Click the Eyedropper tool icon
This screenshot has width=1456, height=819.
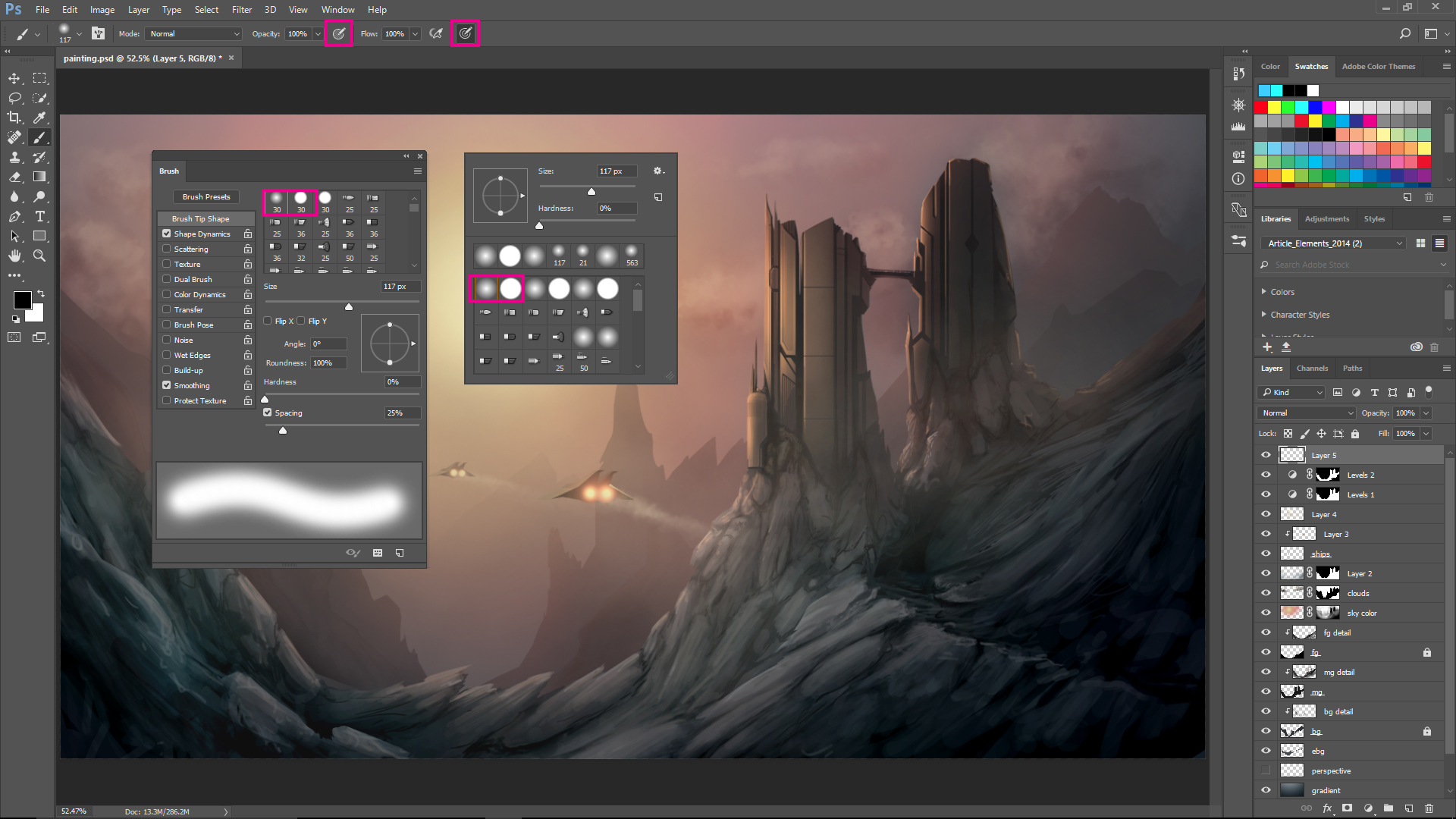41,117
